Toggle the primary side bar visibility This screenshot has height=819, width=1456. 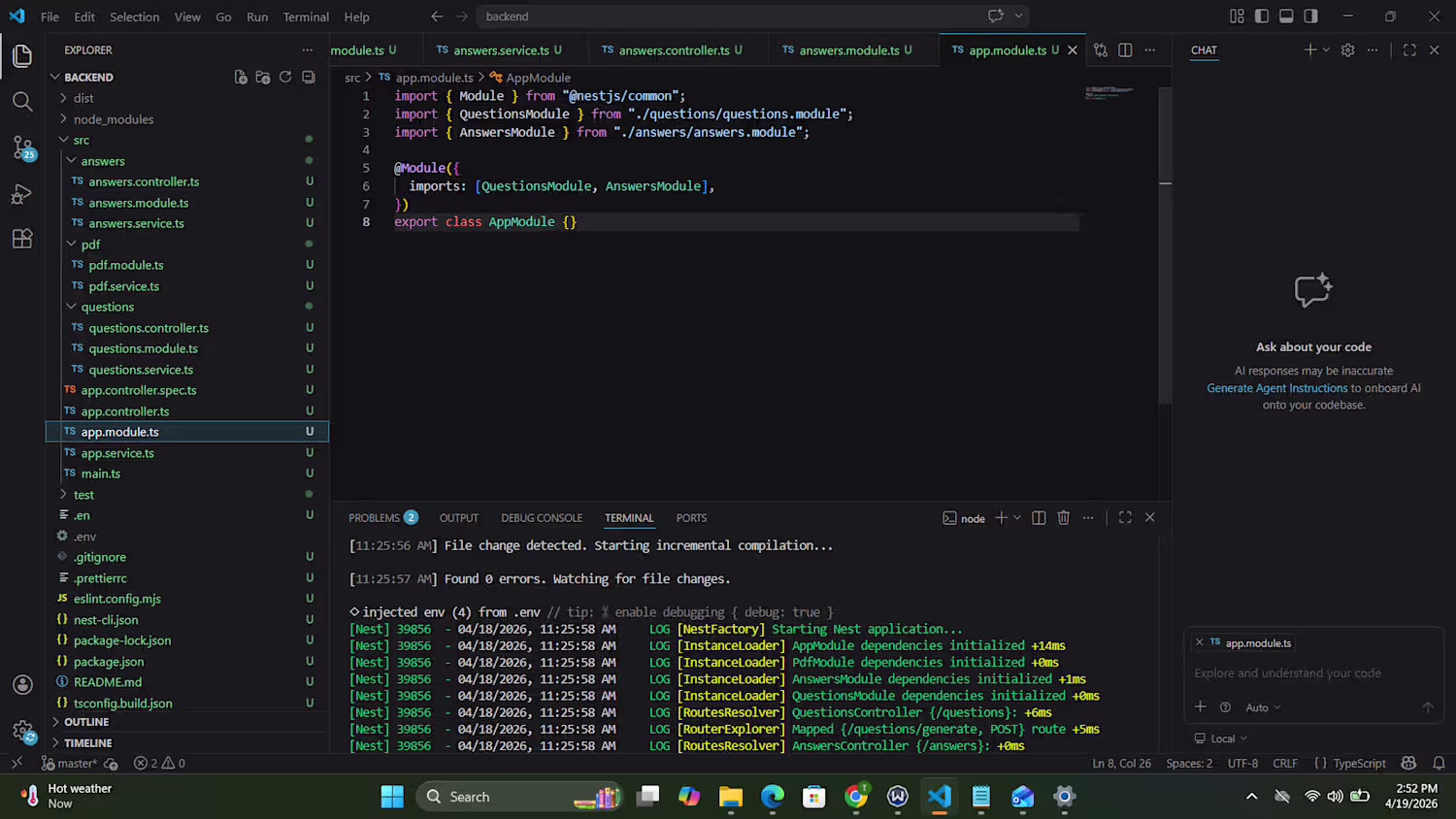pos(1261,16)
